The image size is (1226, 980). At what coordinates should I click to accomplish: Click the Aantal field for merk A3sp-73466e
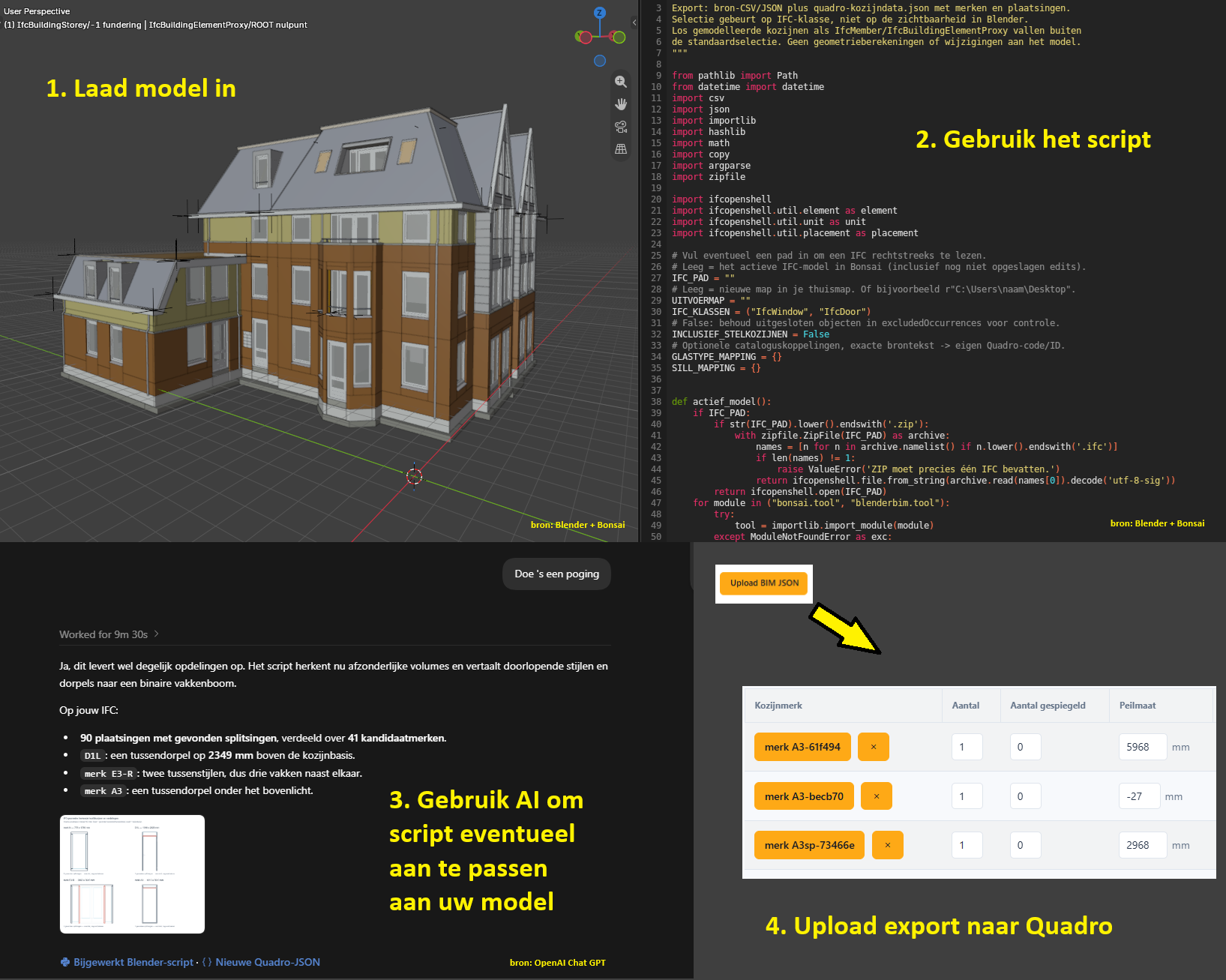click(967, 845)
